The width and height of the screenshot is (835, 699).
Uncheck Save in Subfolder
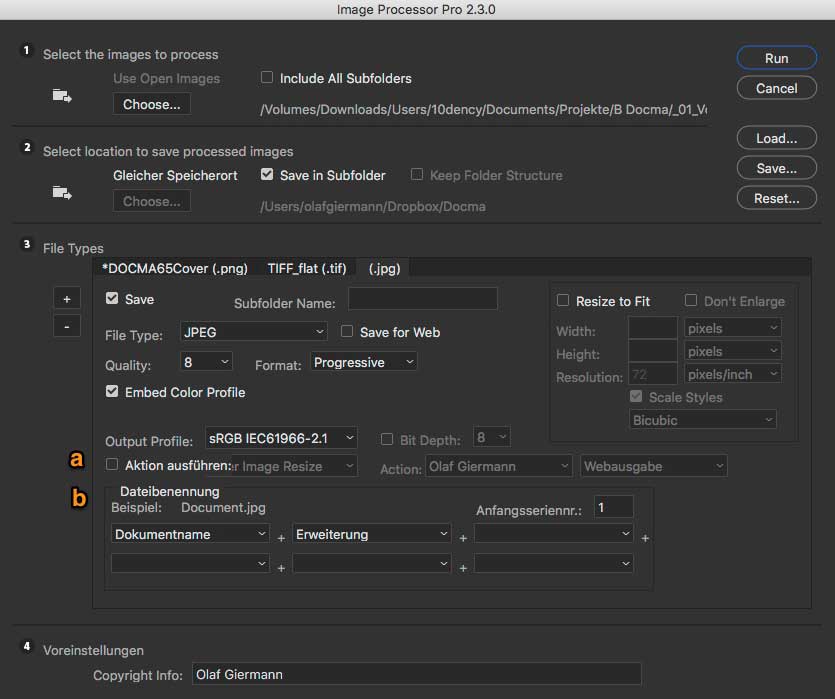(x=267, y=175)
